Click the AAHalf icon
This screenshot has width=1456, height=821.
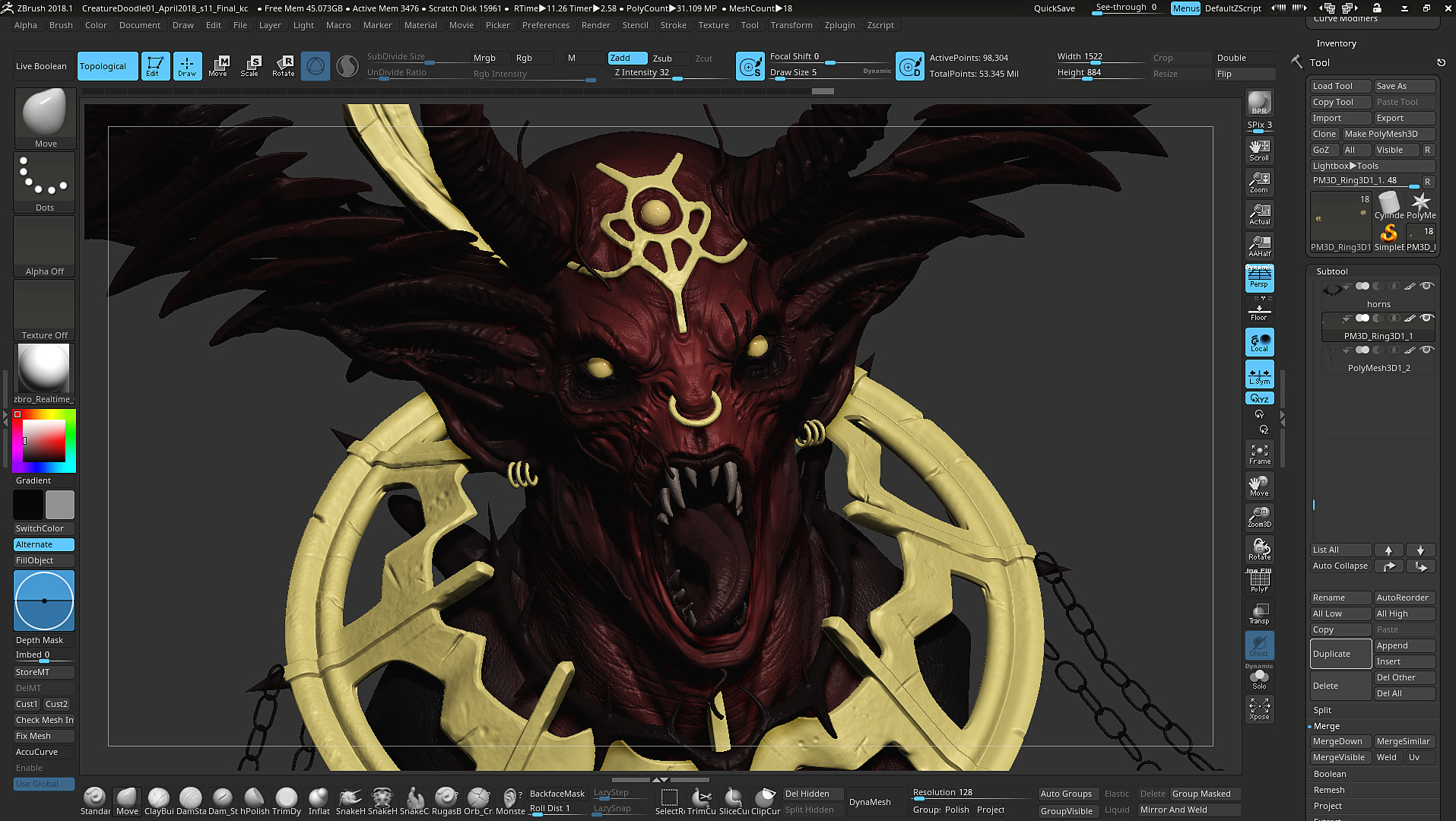1259,246
